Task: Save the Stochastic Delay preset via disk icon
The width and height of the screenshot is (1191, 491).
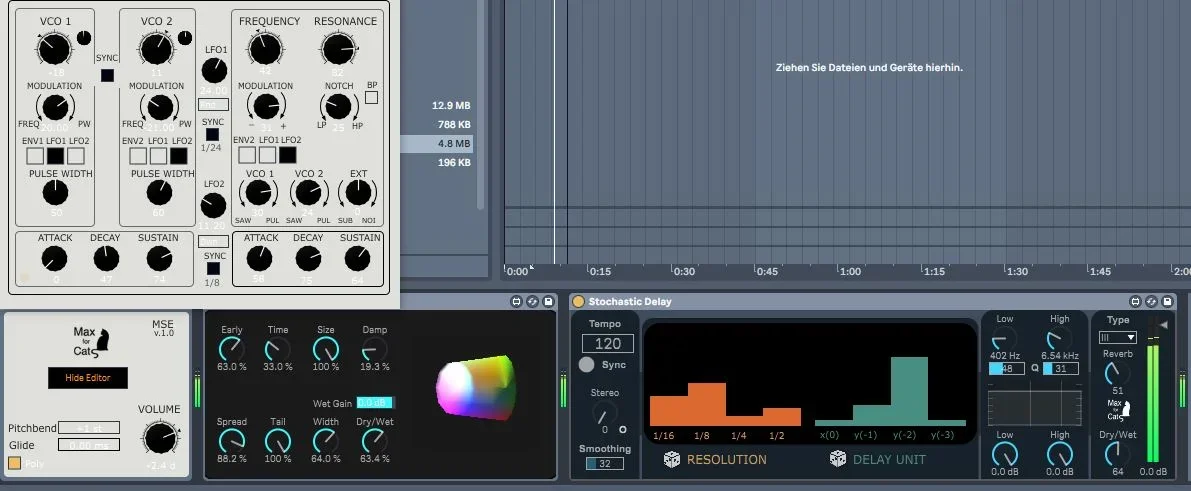Action: (x=1165, y=301)
